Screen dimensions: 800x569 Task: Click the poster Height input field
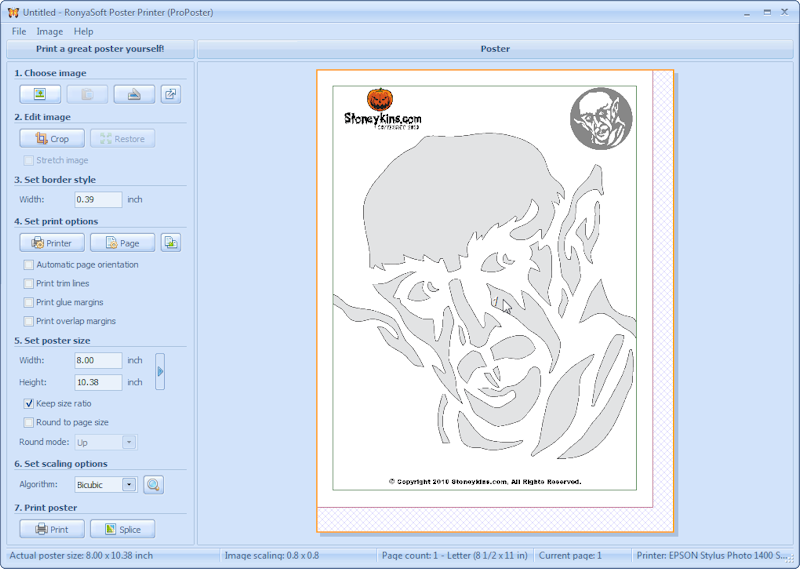pos(98,382)
